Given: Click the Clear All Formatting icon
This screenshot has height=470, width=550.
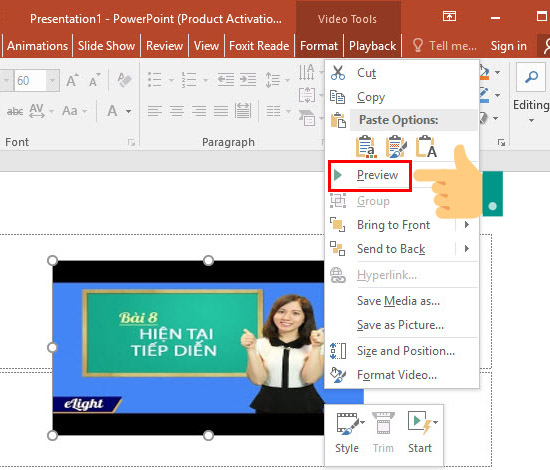Looking at the screenshot, I should (x=124, y=80).
